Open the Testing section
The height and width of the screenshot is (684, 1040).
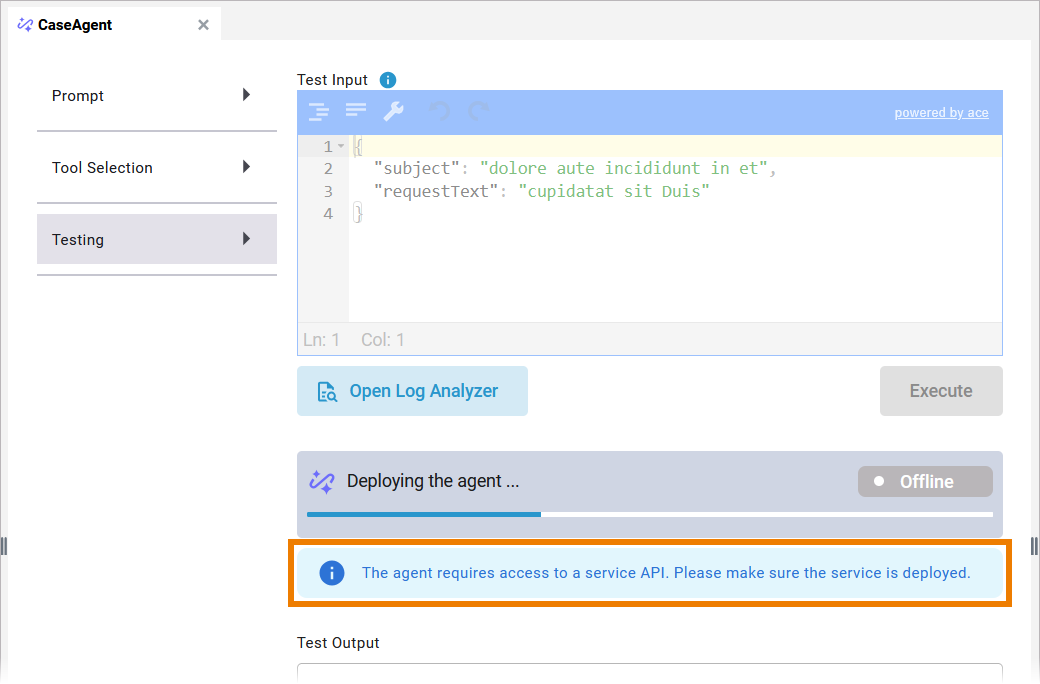click(x=156, y=240)
